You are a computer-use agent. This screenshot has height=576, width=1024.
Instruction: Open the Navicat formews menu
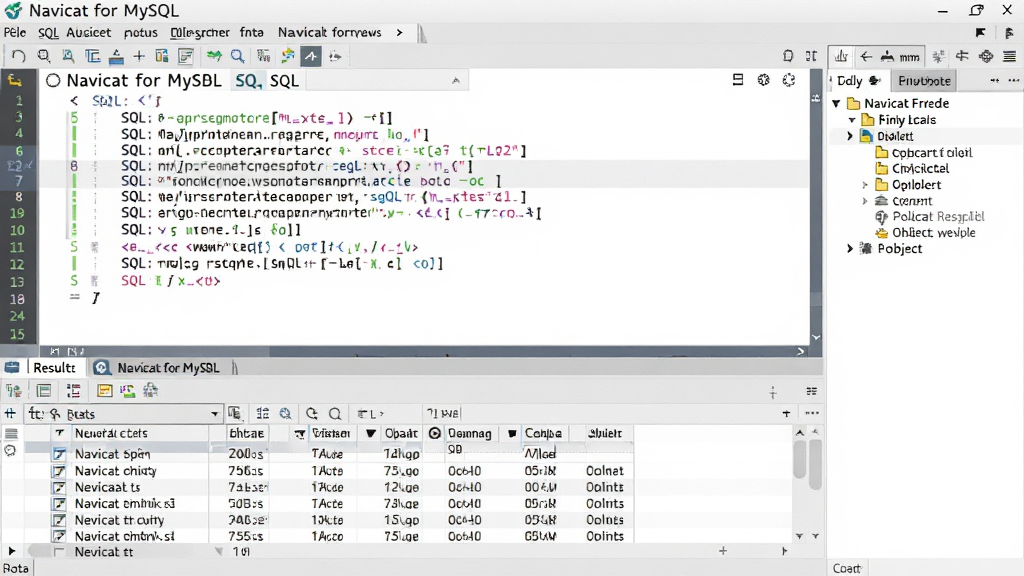click(330, 33)
